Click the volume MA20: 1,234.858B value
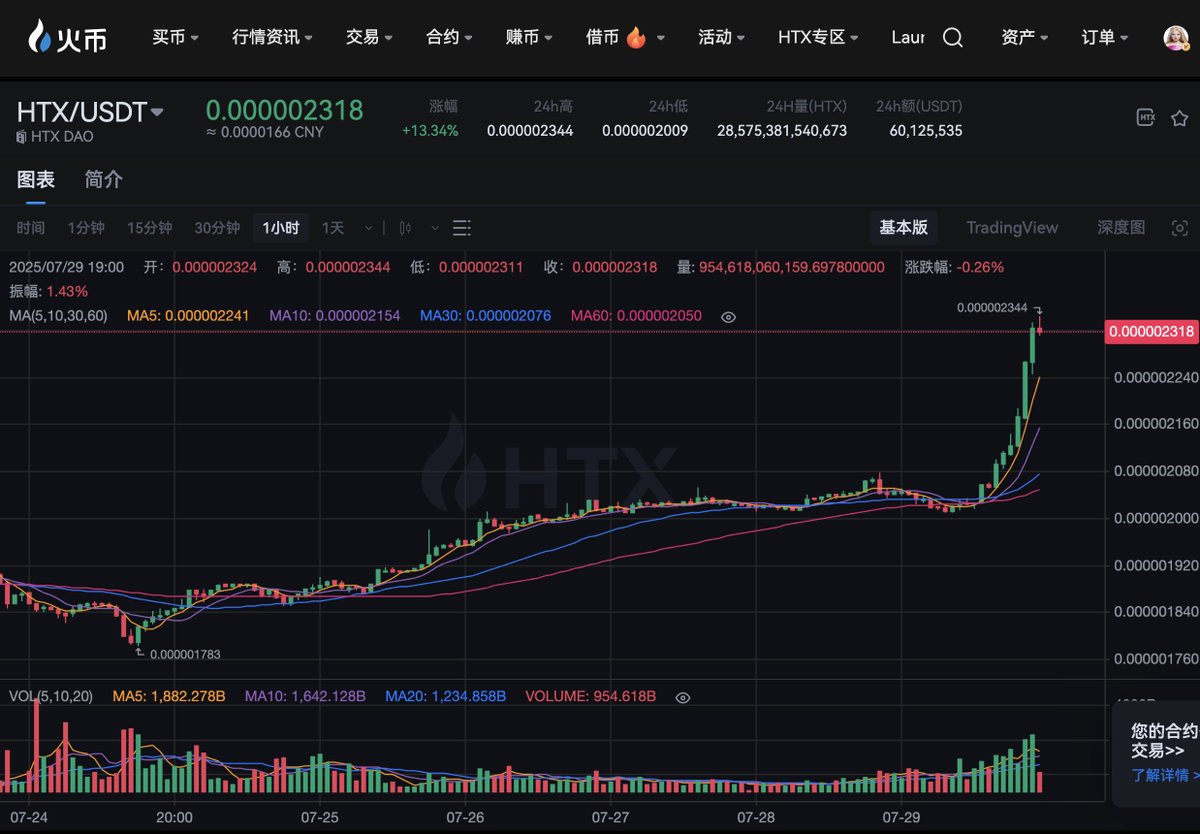 tap(446, 696)
